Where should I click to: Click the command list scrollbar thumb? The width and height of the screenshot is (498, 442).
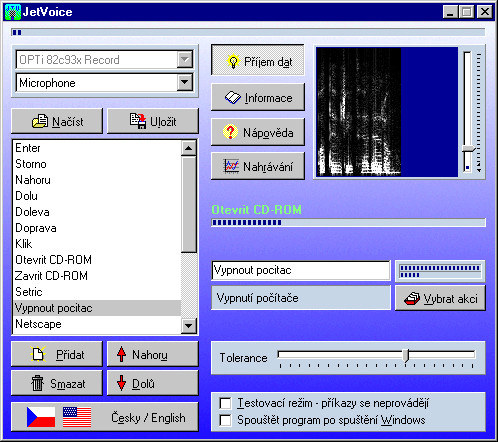point(189,204)
